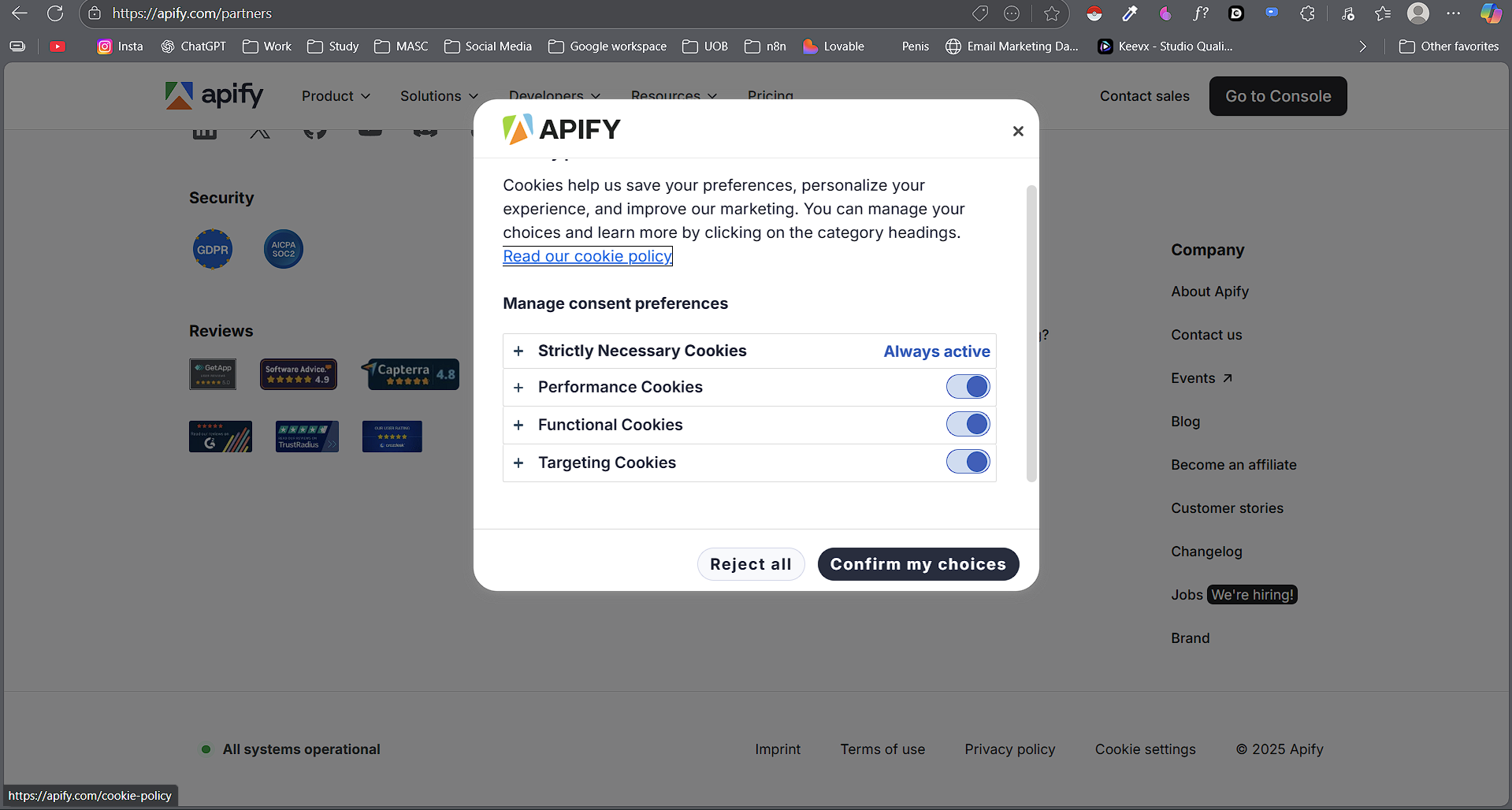Open Keevx Studio bookmark

[x=1165, y=46]
